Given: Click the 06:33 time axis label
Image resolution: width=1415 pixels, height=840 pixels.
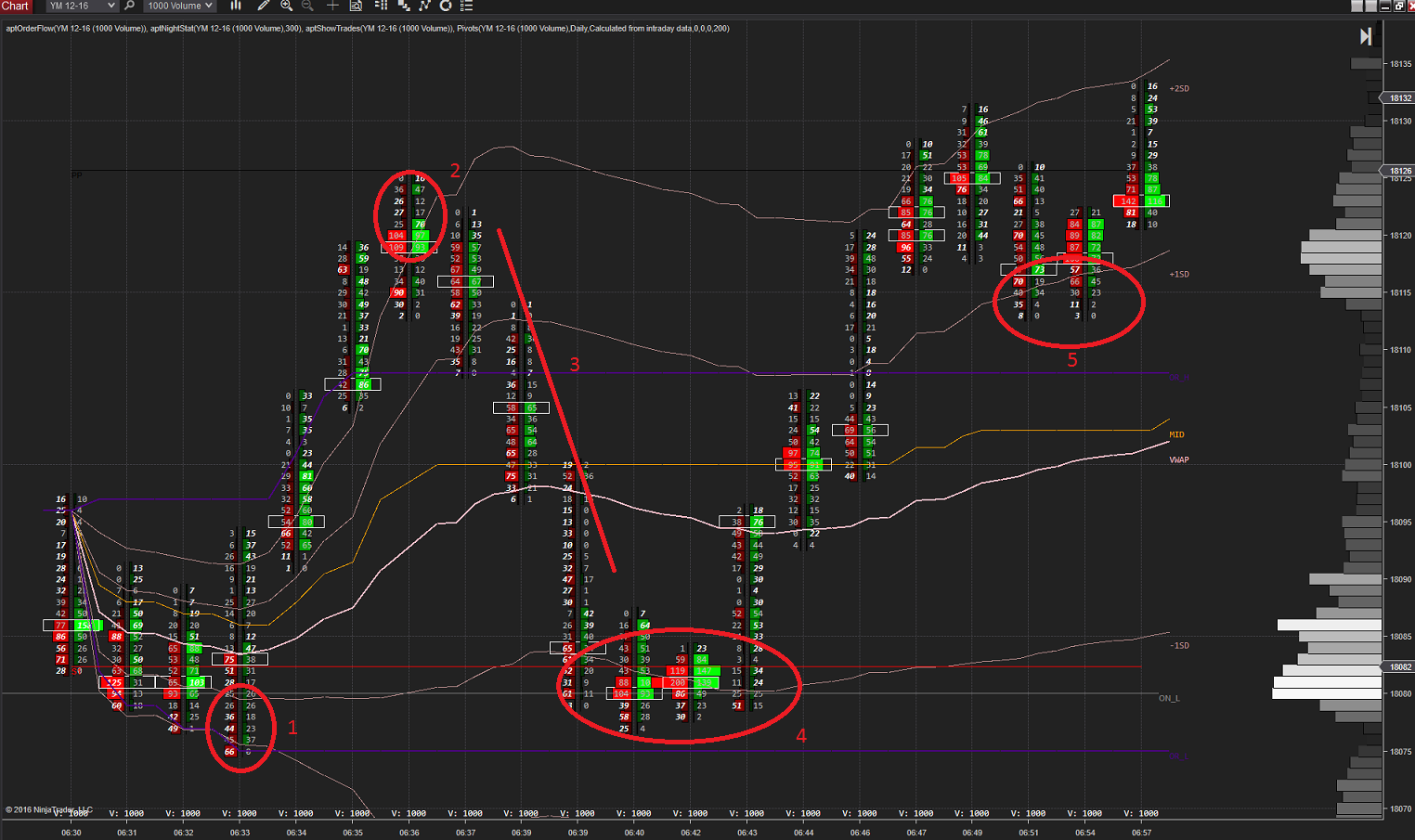Looking at the screenshot, I should click(240, 833).
